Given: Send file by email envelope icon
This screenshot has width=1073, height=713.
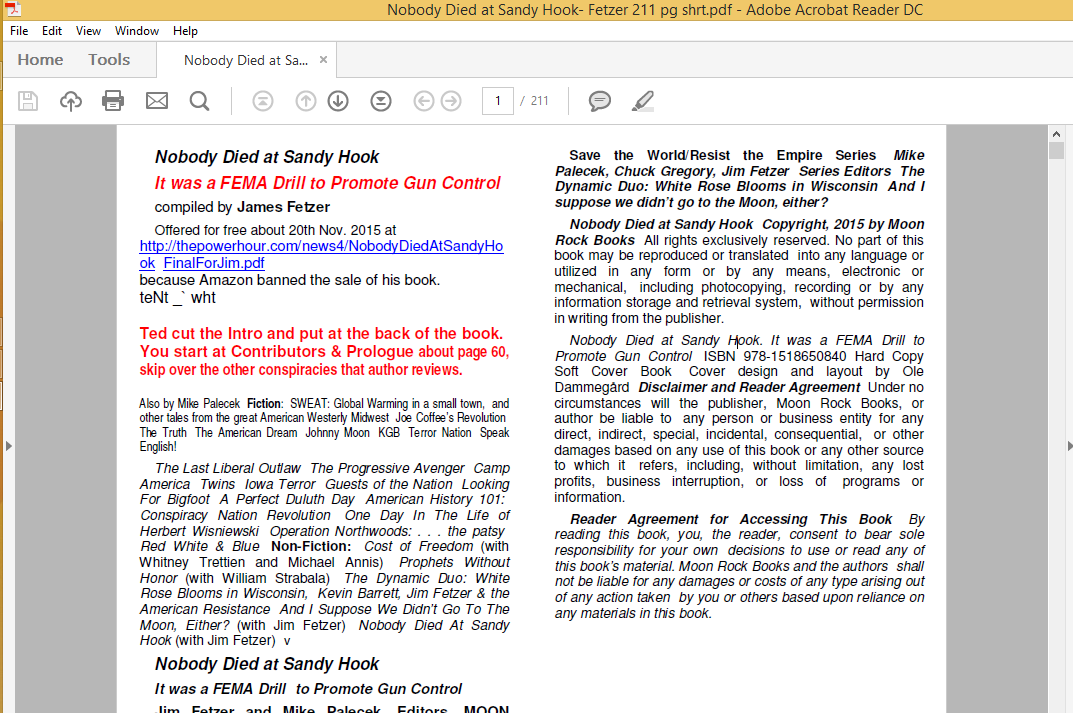Looking at the screenshot, I should 157,101.
